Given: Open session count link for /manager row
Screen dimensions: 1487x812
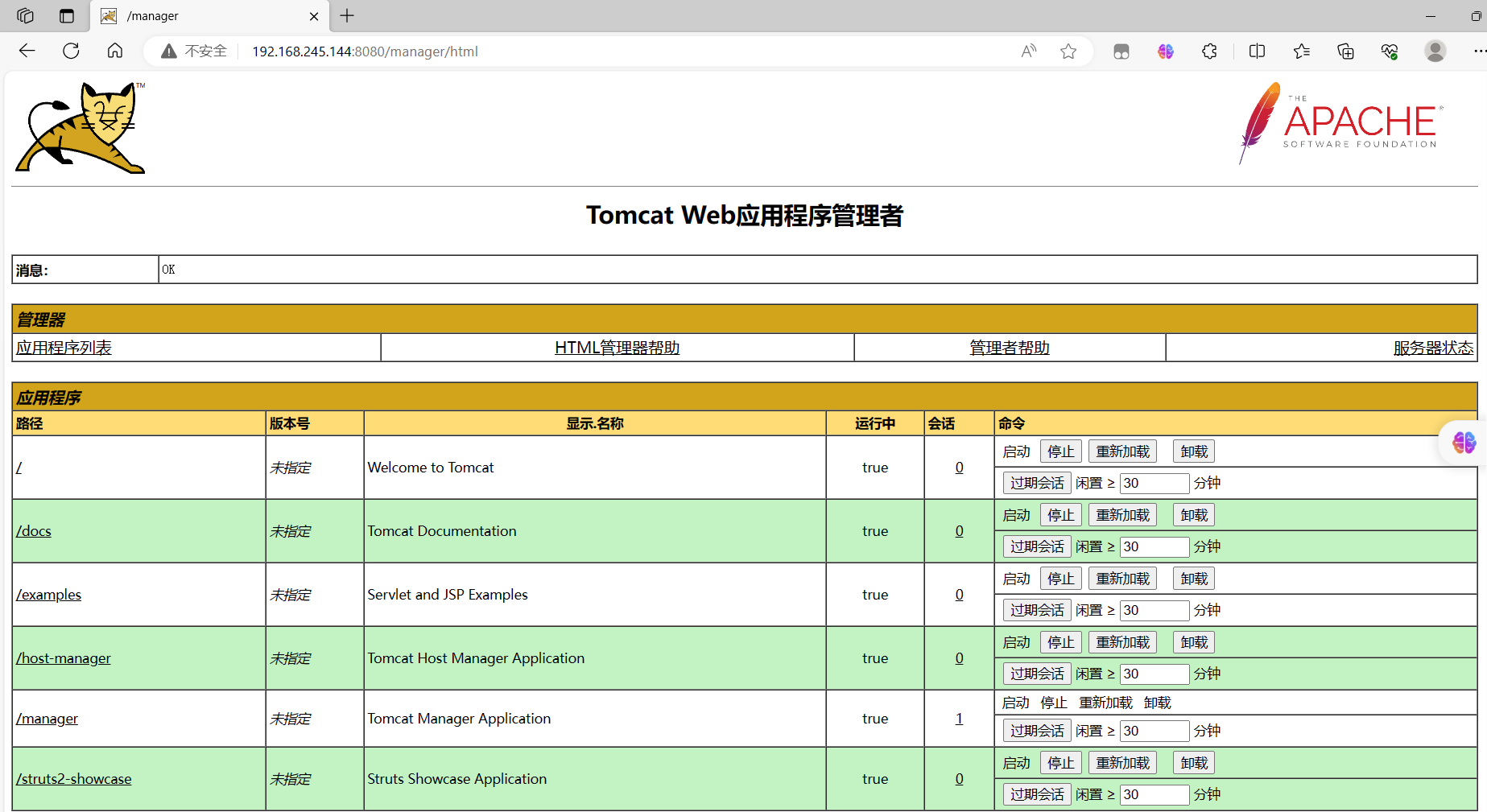Looking at the screenshot, I should point(959,719).
